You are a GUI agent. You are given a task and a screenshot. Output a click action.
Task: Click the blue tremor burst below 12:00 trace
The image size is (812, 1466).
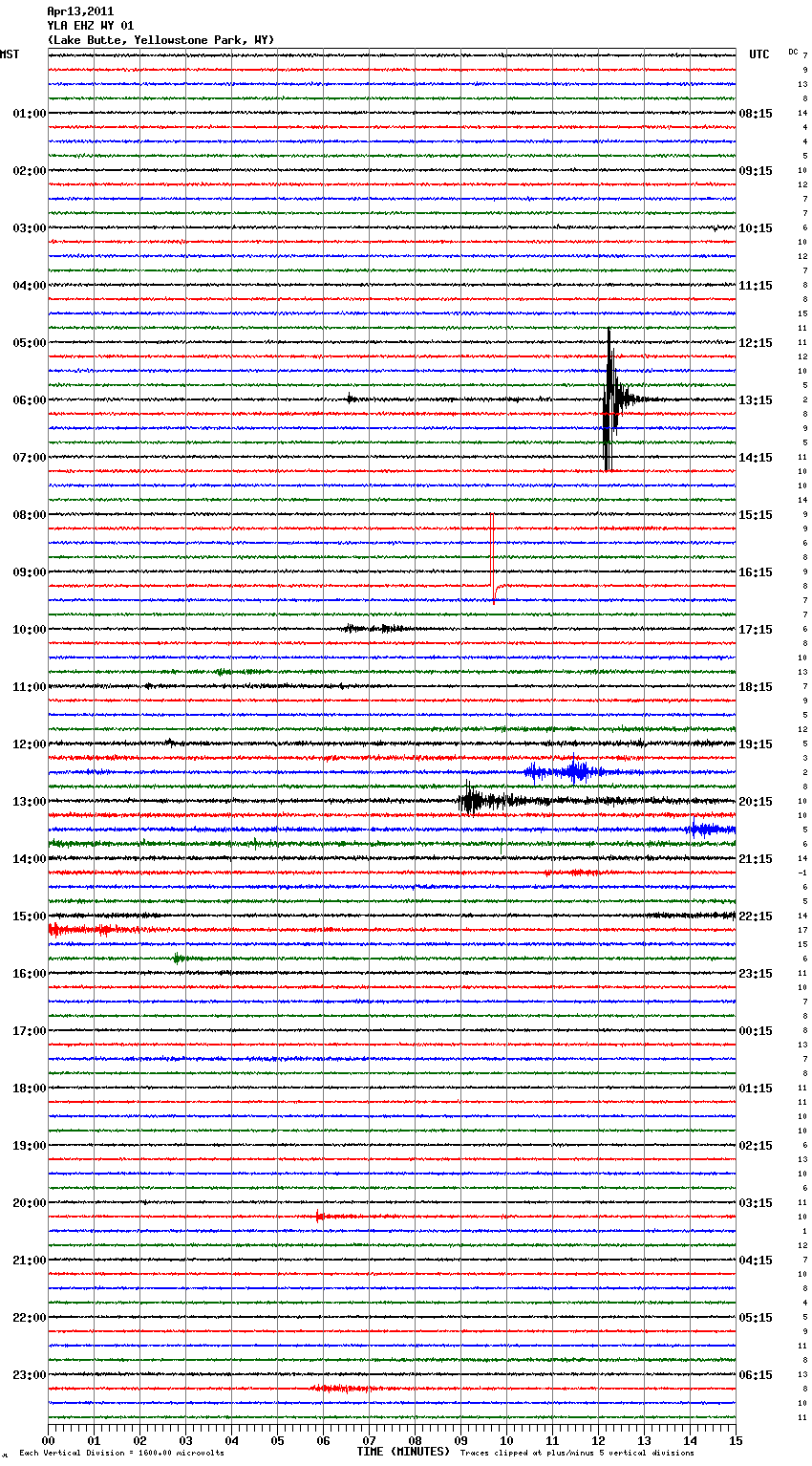(571, 771)
